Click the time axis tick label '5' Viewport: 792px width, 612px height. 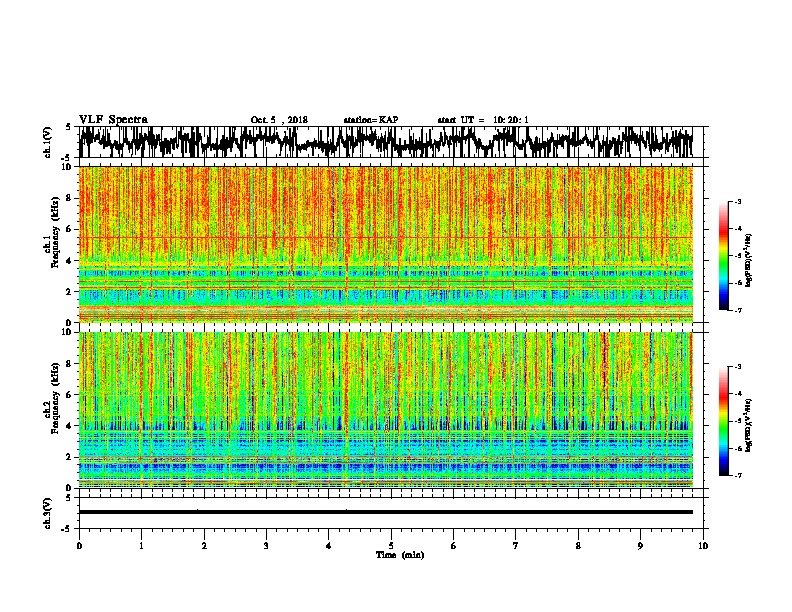pyautogui.click(x=391, y=545)
